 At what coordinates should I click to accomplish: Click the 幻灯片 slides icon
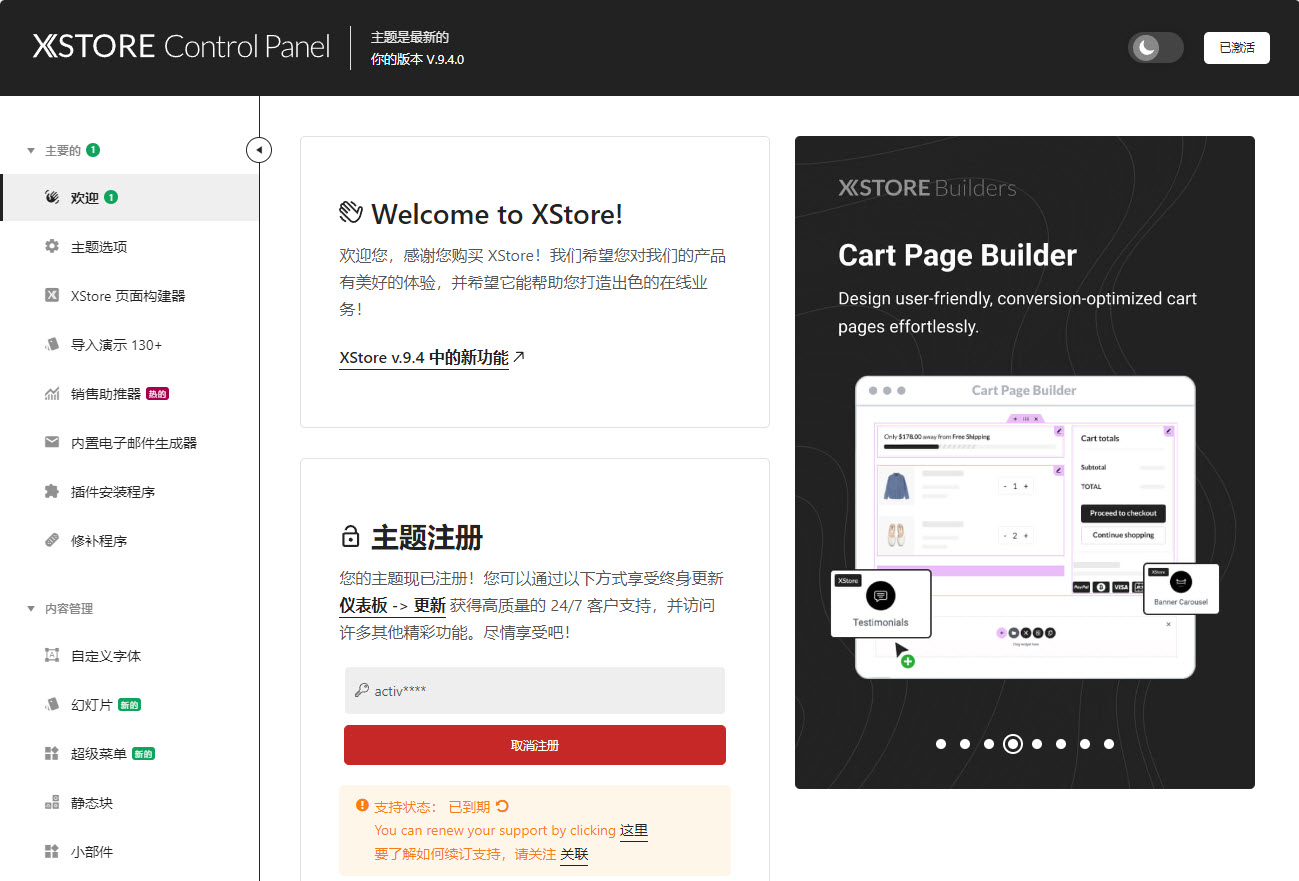[x=52, y=704]
